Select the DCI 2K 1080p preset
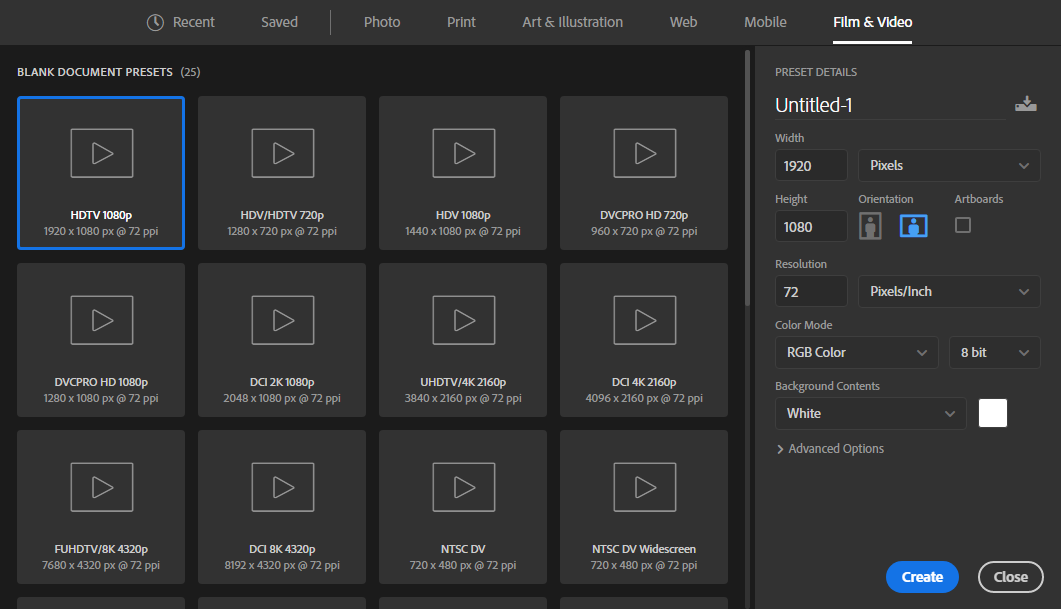This screenshot has width=1061, height=609. [x=282, y=339]
